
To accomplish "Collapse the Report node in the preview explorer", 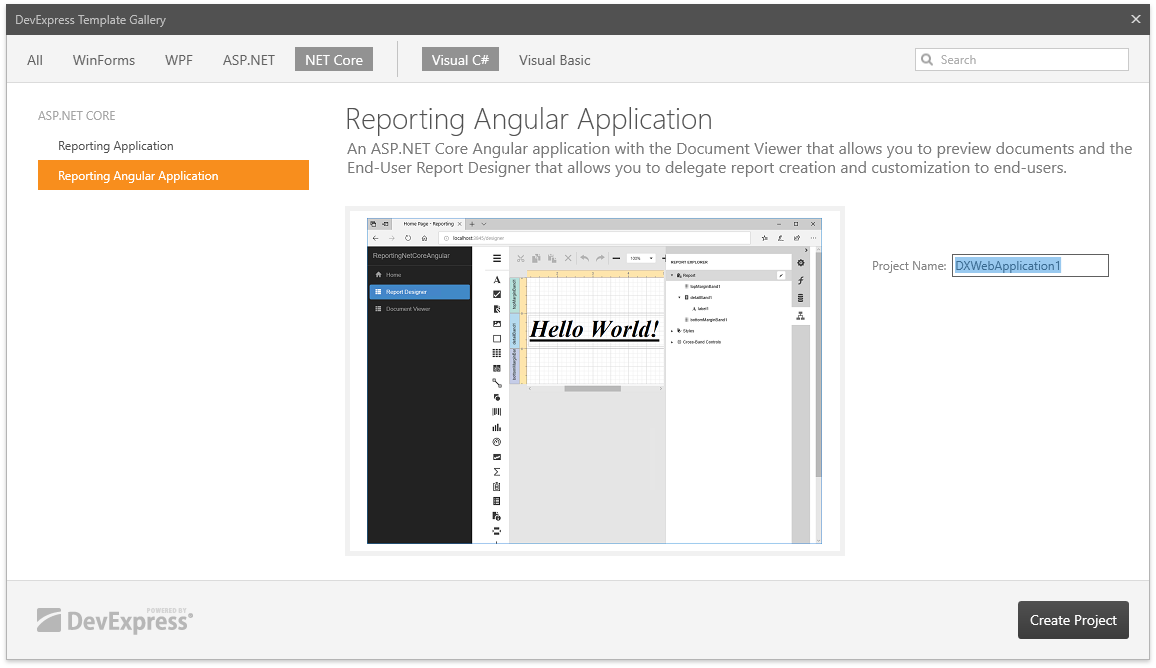I will tap(672, 275).
